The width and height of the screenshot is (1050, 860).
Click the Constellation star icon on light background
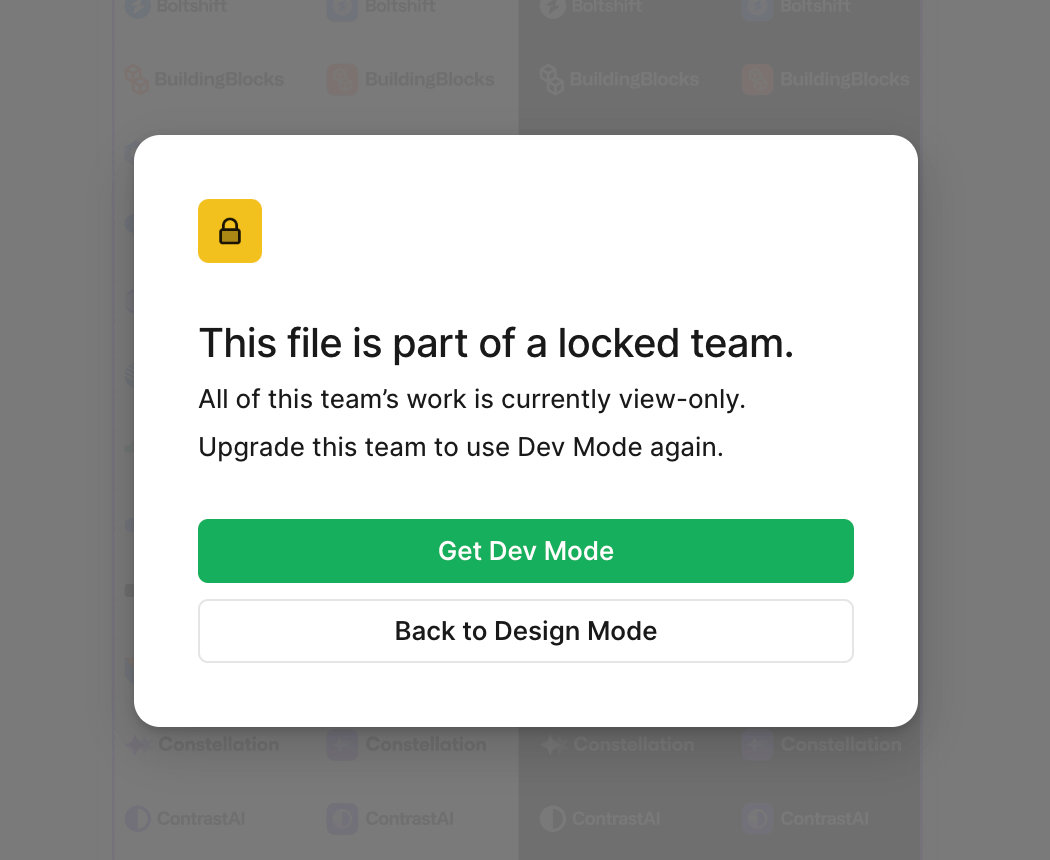point(138,744)
